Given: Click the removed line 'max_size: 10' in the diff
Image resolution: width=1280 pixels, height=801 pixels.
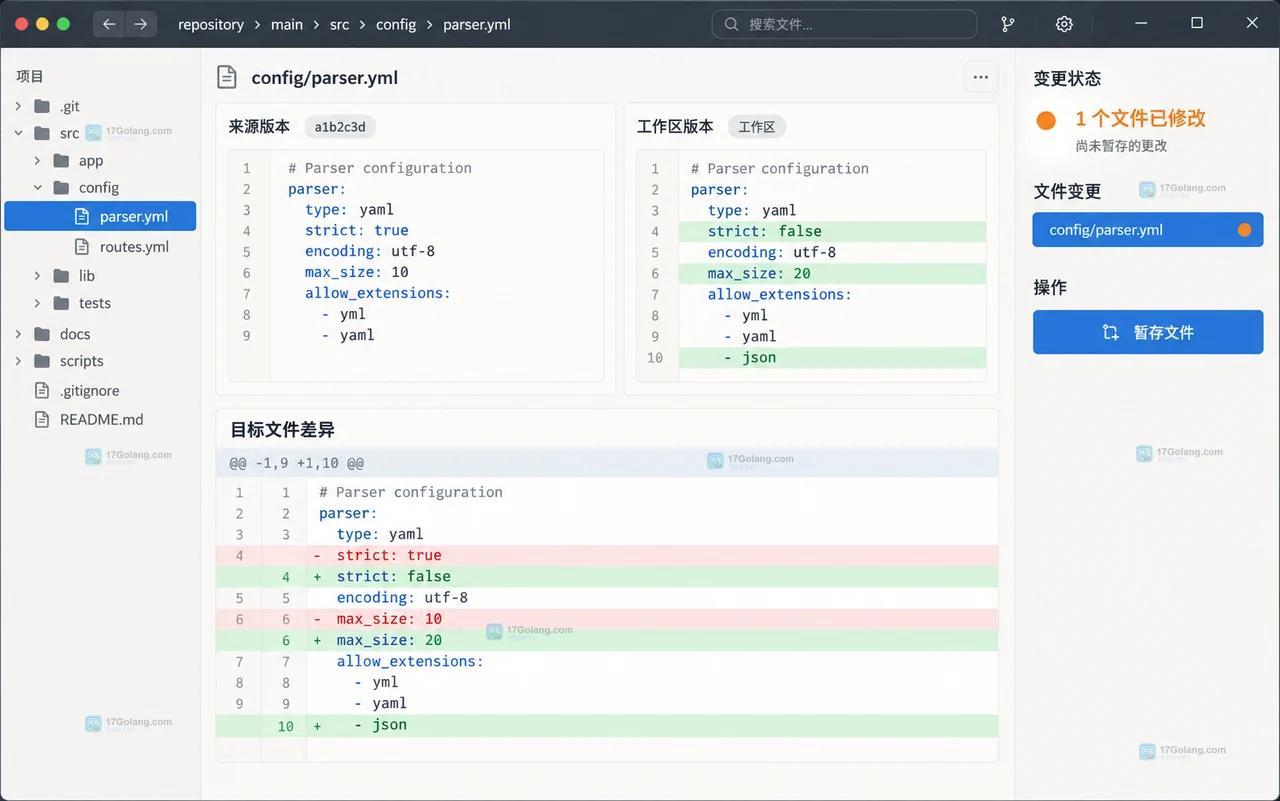Looking at the screenshot, I should tap(607, 619).
